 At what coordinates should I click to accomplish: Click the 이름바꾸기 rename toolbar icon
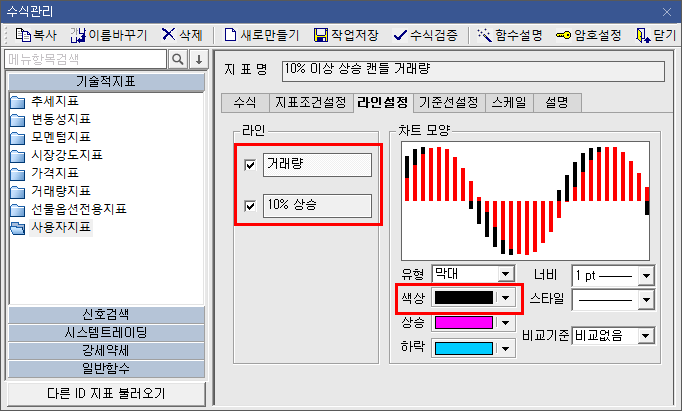click(78, 35)
